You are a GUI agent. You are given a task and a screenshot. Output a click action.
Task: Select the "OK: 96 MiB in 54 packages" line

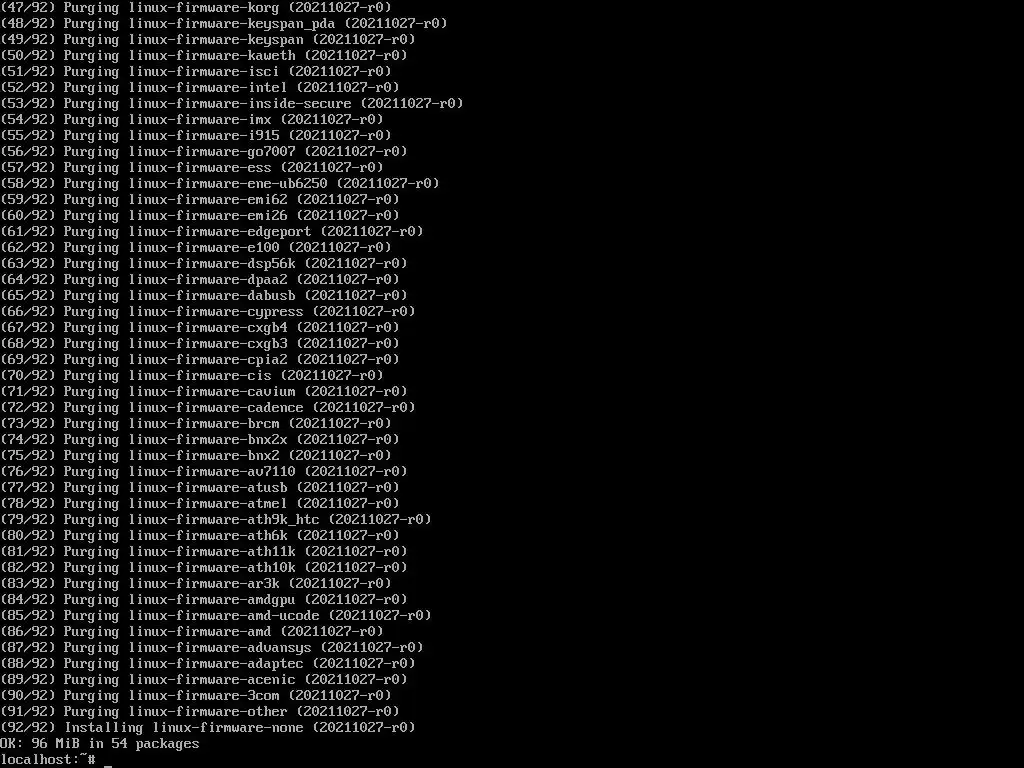[x=100, y=743]
